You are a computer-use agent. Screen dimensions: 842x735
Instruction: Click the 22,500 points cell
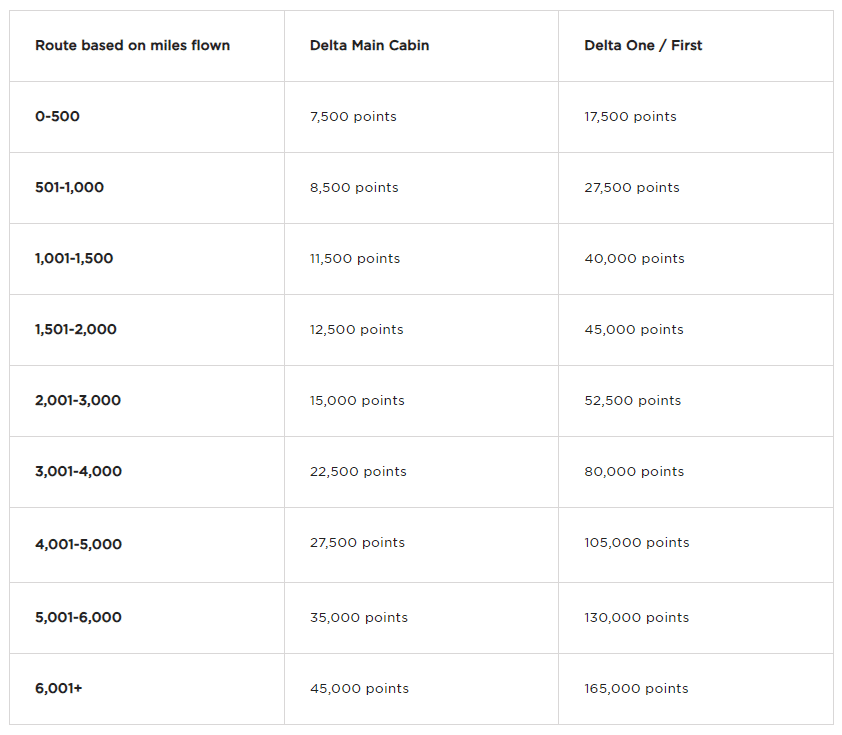coord(358,471)
